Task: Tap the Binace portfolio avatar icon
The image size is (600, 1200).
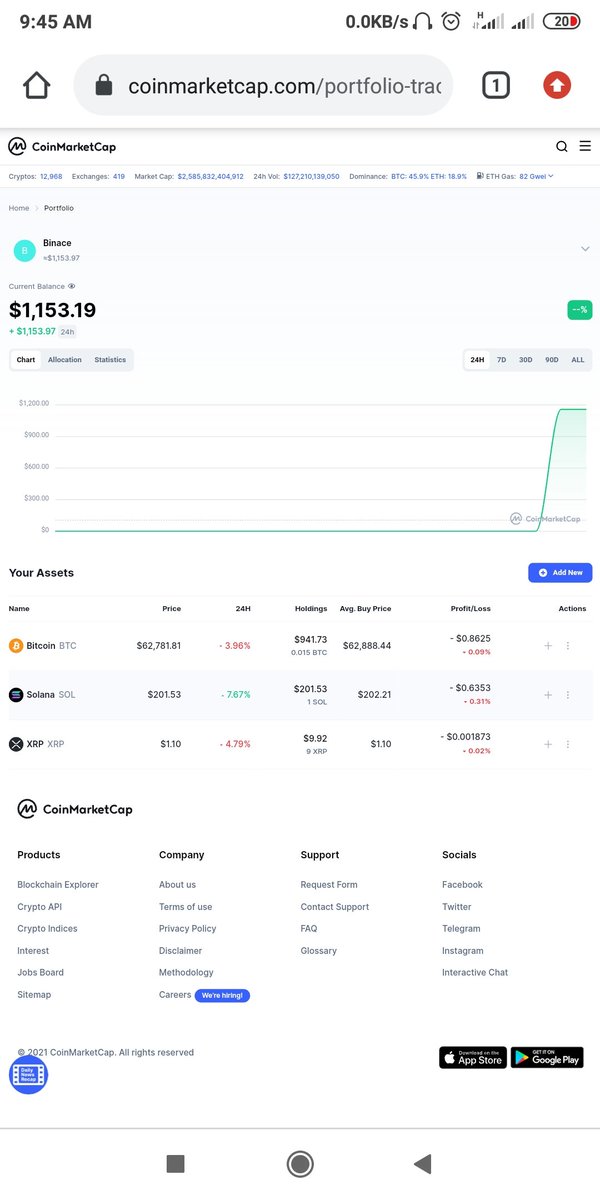Action: (24, 251)
